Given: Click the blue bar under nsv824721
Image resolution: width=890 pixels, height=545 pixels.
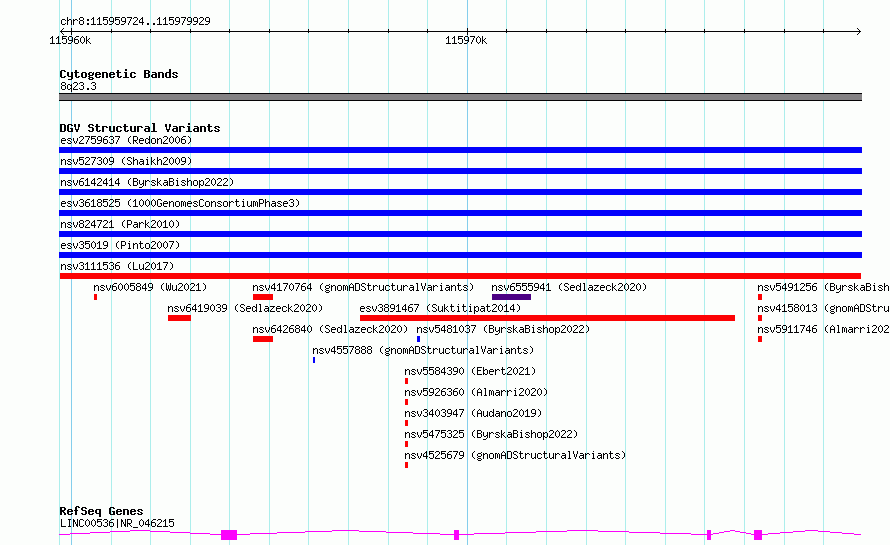Looking at the screenshot, I should [x=460, y=234].
